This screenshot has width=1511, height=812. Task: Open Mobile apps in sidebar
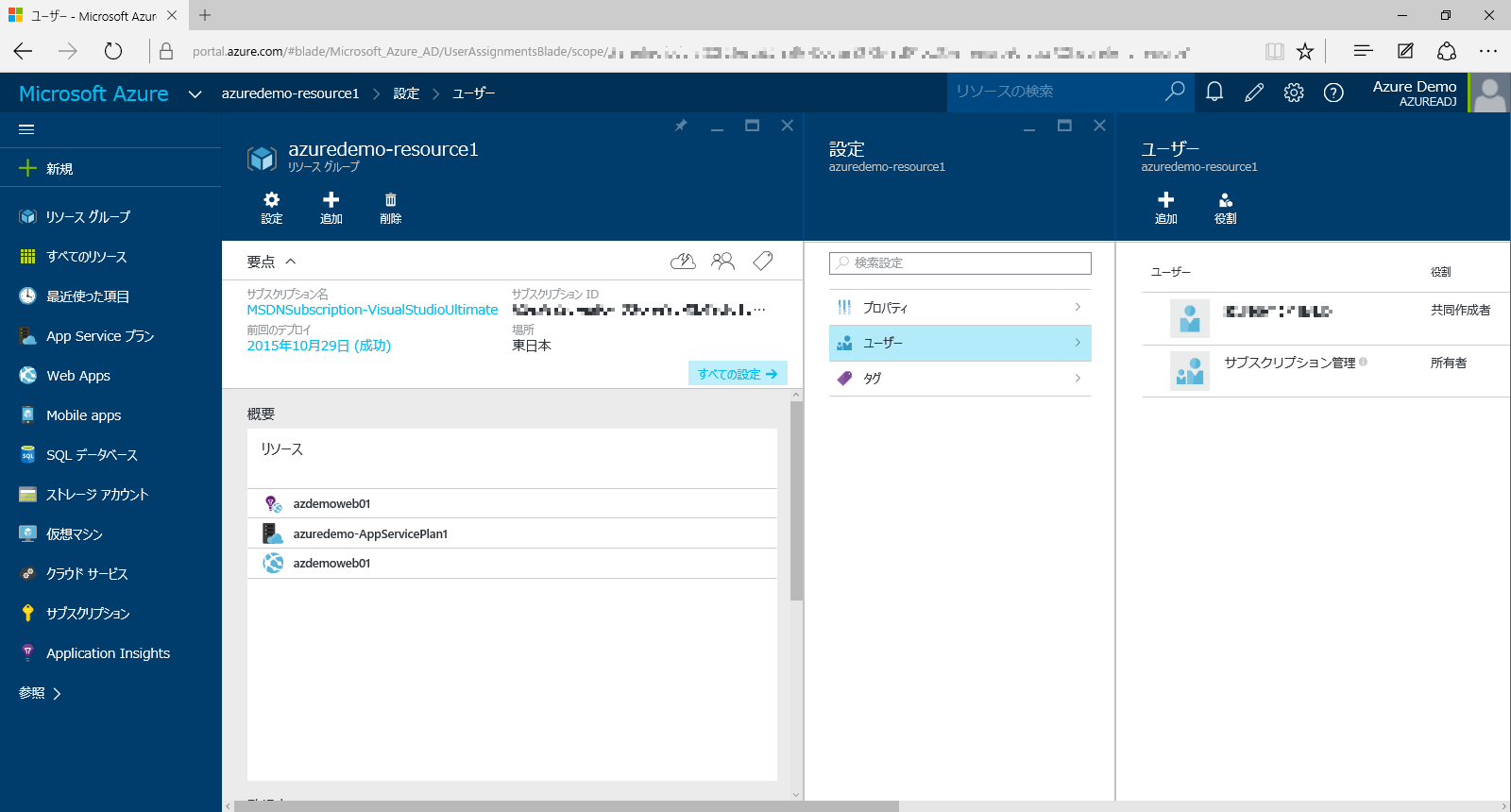(110, 415)
